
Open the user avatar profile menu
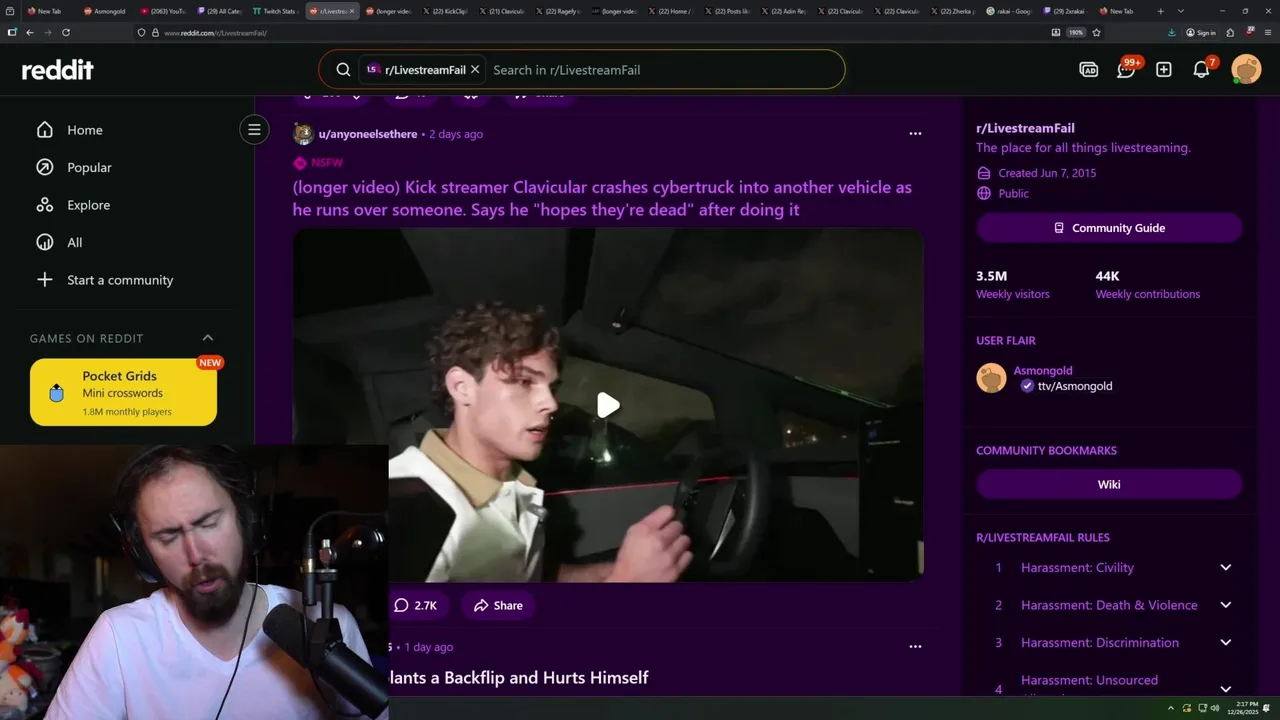[1246, 70]
